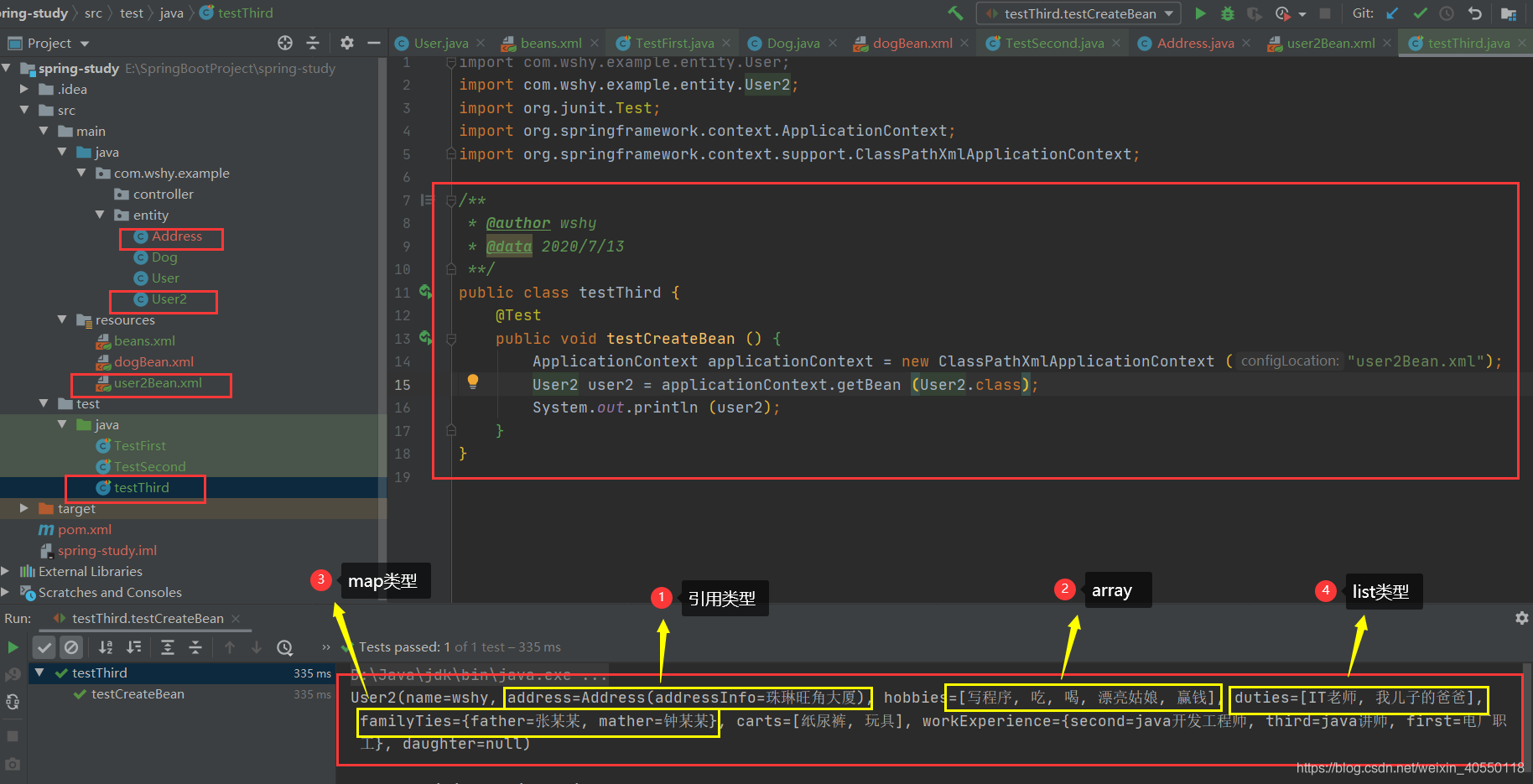Rerun the test from the Run panel
This screenshot has width=1533, height=784.
point(13,647)
